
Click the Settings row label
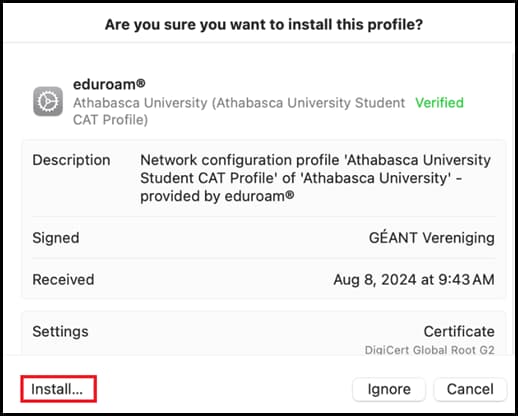tap(60, 331)
